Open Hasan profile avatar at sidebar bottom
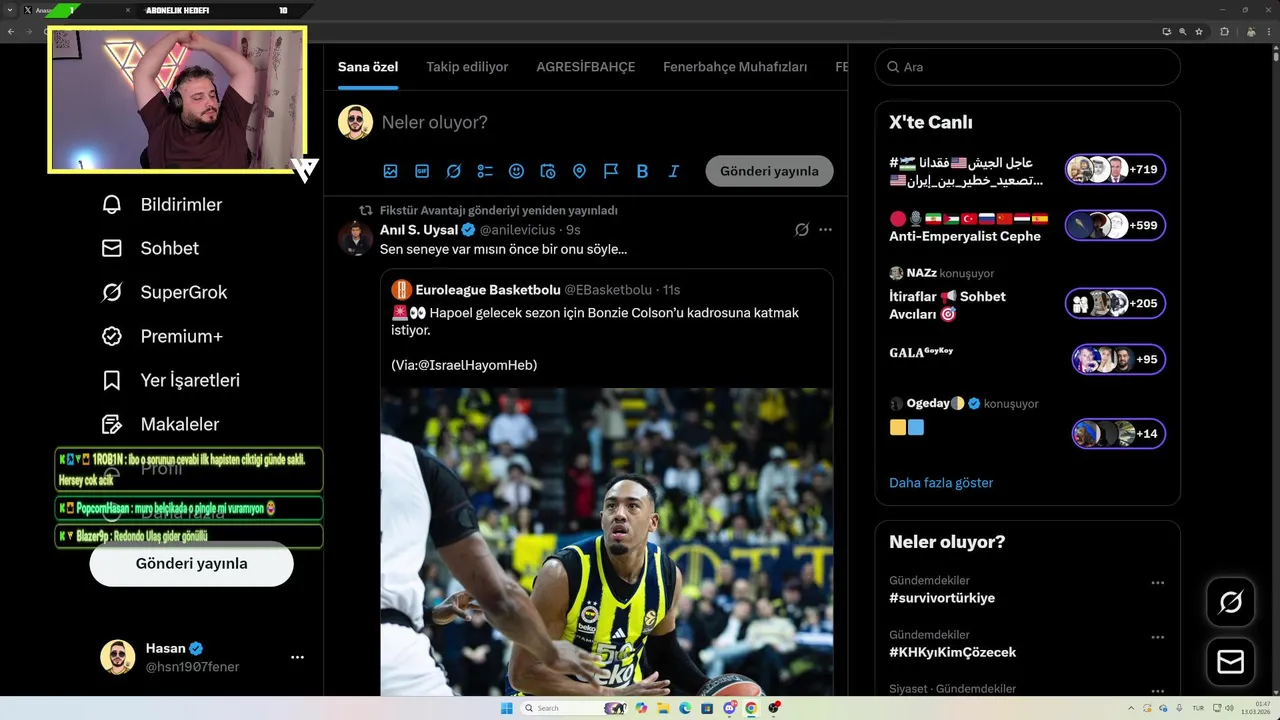 pos(117,657)
